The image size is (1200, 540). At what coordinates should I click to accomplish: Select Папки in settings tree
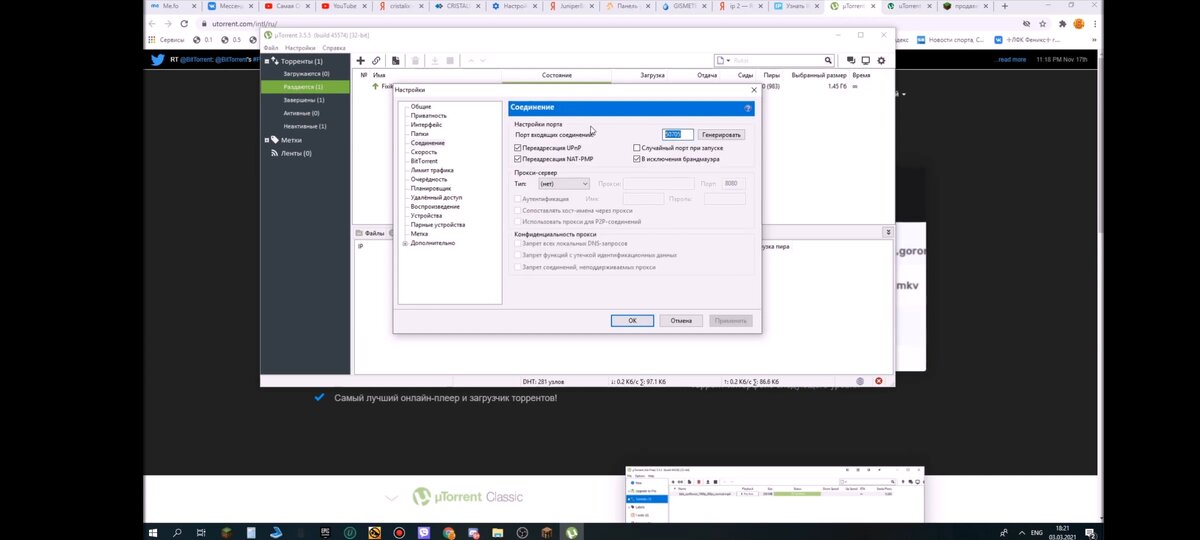420,134
